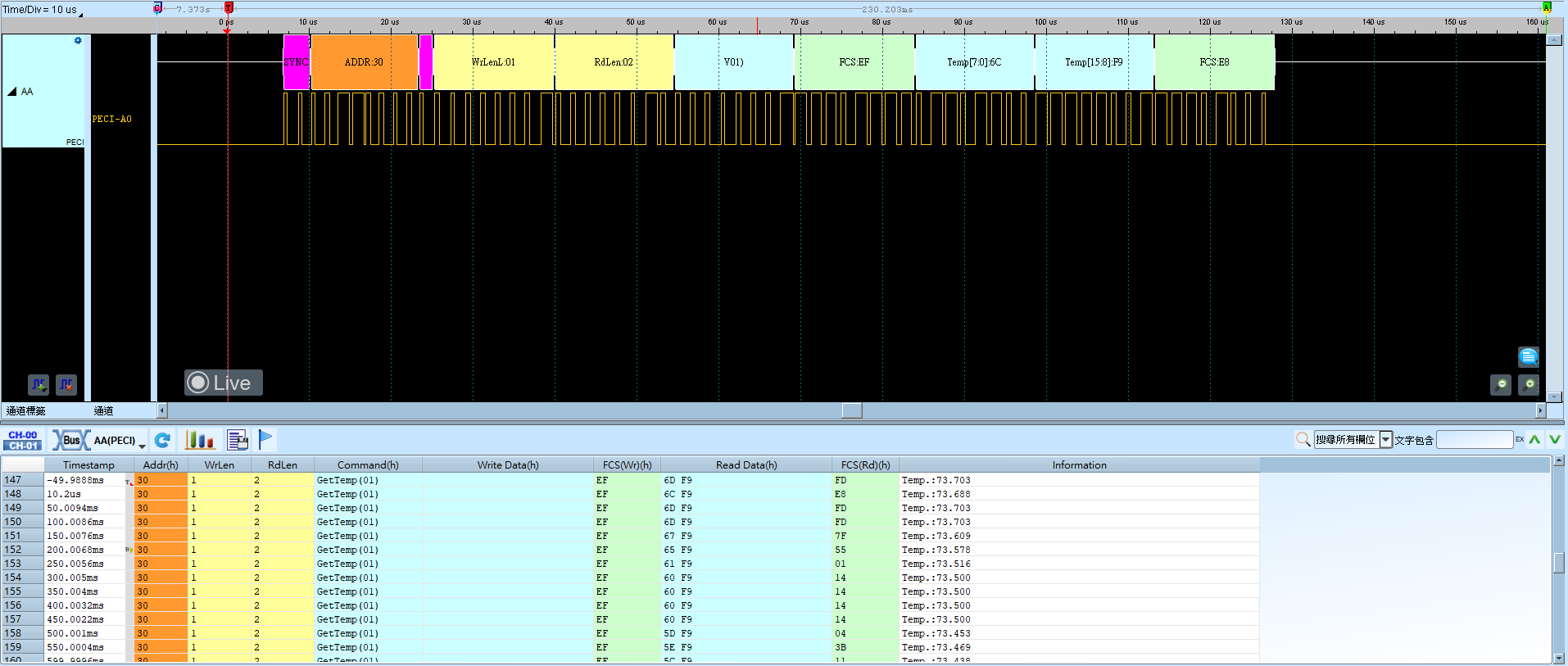Select the SYNC decode block in the waveform

tap(296, 62)
